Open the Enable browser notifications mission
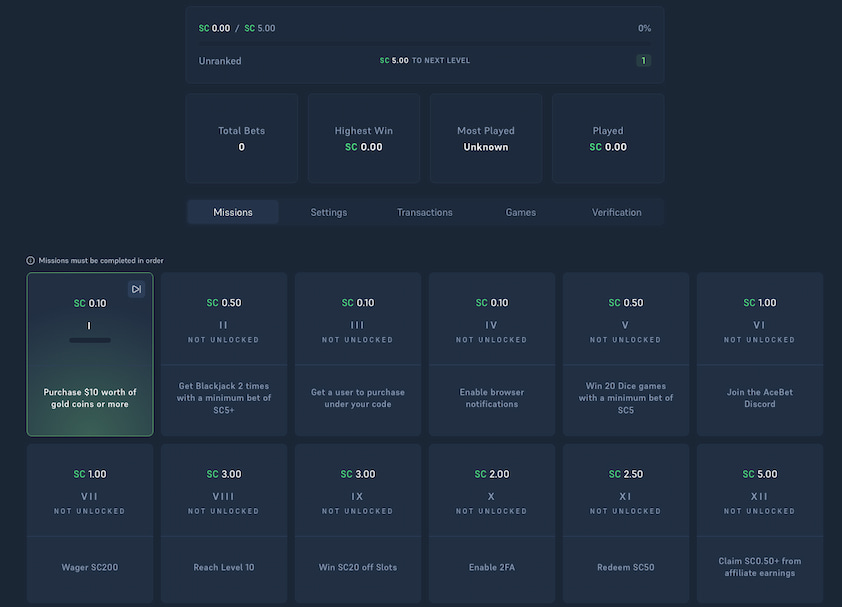The image size is (842, 607). tap(491, 353)
